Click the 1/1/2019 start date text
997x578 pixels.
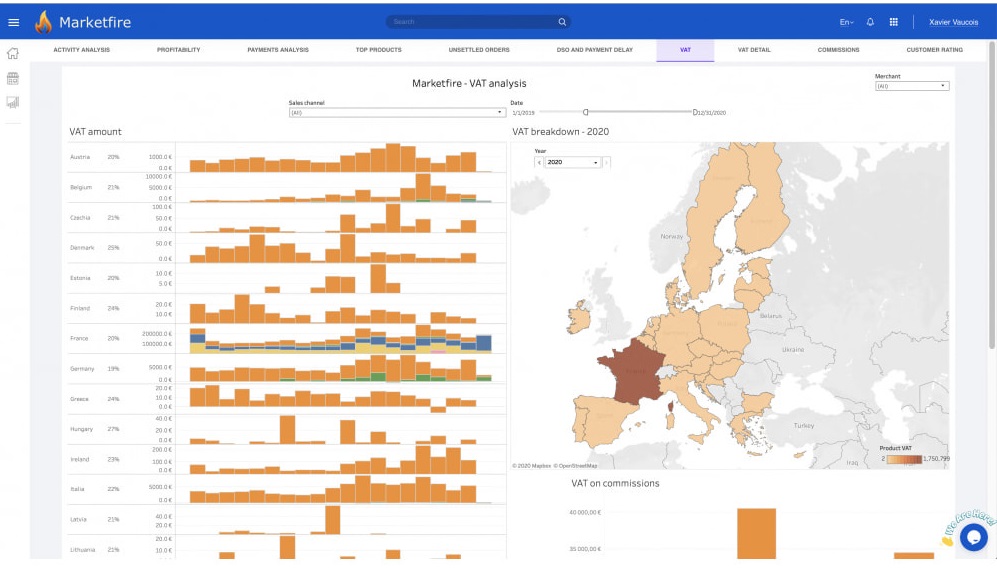(523, 113)
